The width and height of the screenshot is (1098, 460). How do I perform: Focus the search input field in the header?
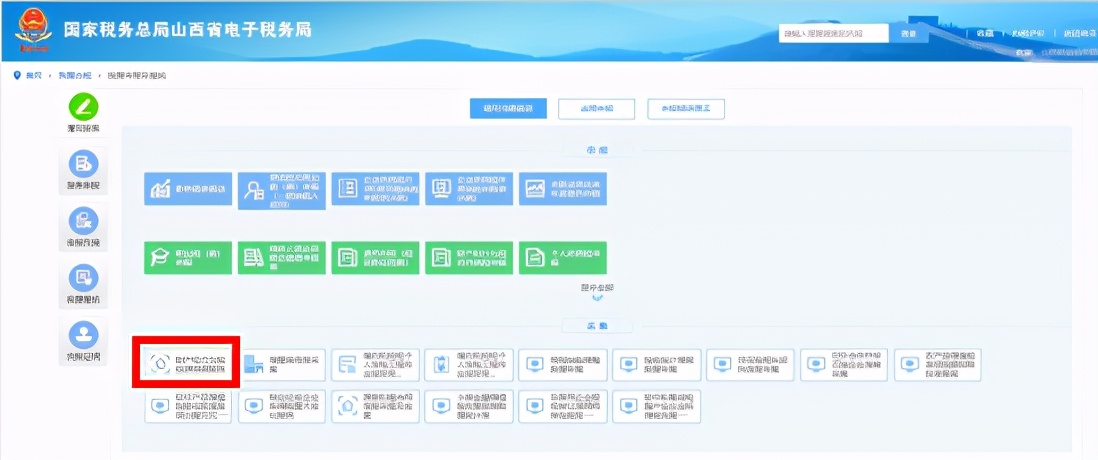point(834,34)
